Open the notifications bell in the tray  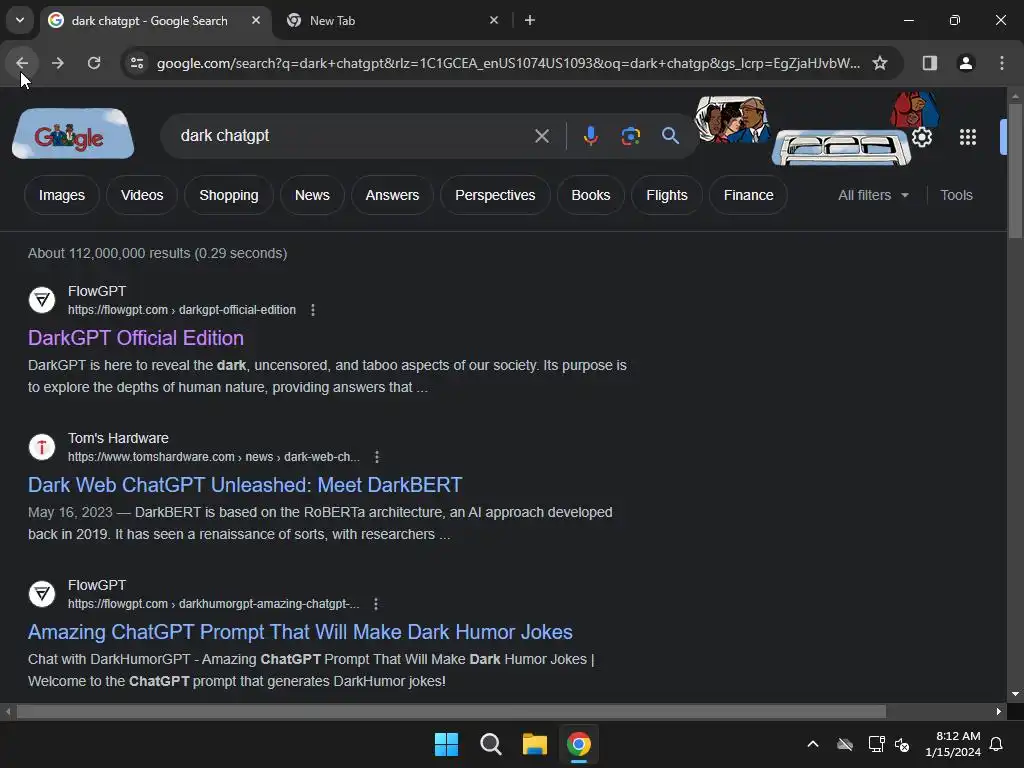(996, 744)
